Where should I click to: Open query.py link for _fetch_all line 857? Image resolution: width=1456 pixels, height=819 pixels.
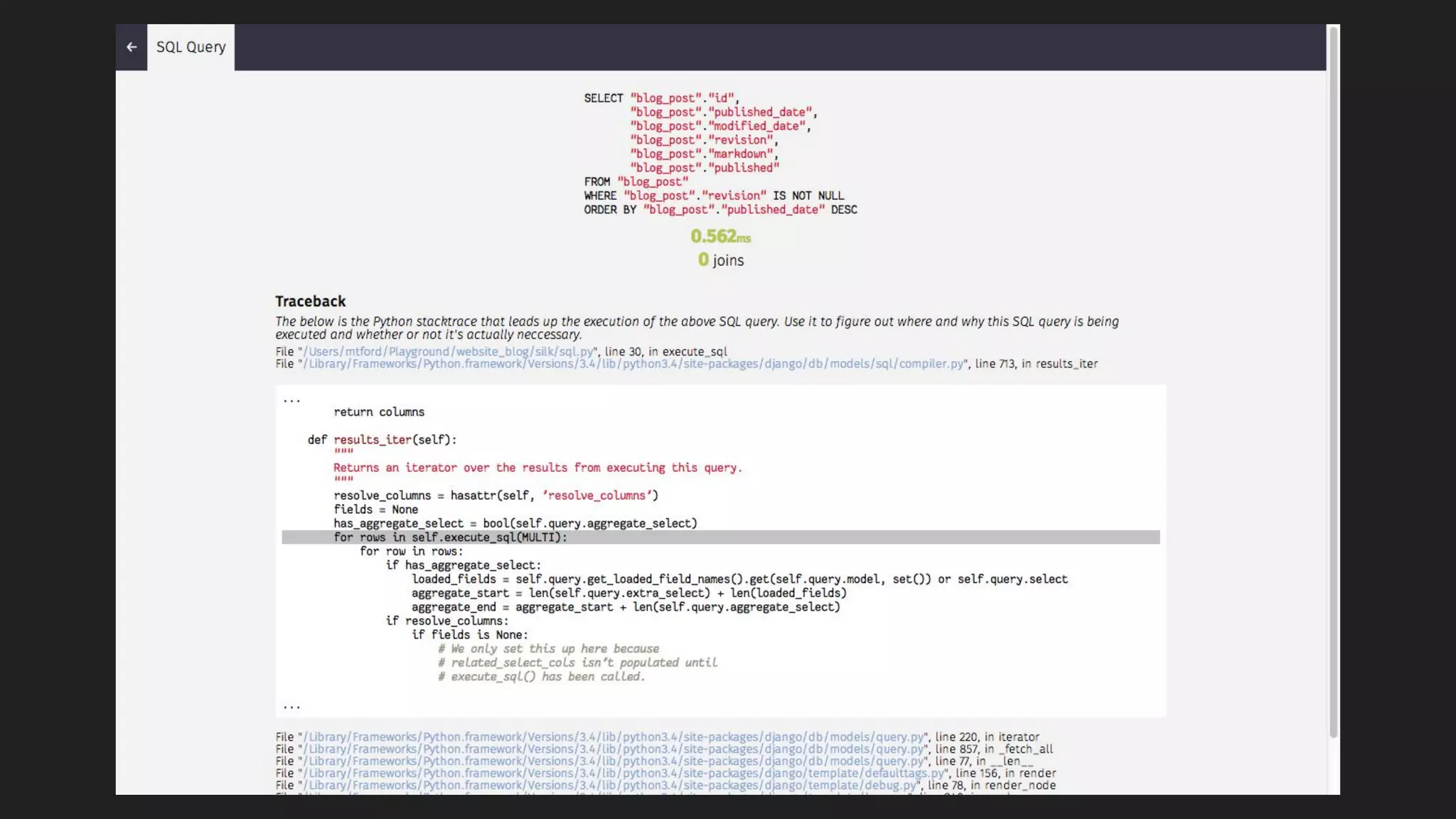point(614,749)
